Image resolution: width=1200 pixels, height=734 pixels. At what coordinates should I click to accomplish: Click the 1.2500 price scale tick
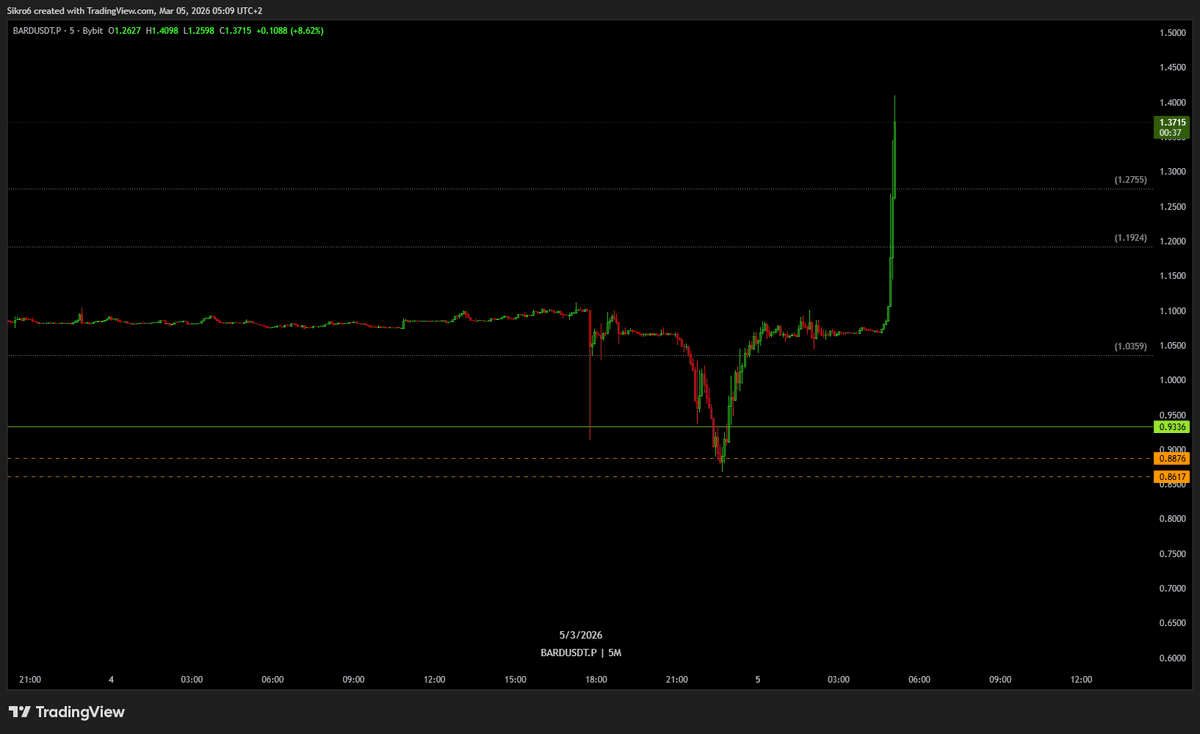tap(1173, 207)
